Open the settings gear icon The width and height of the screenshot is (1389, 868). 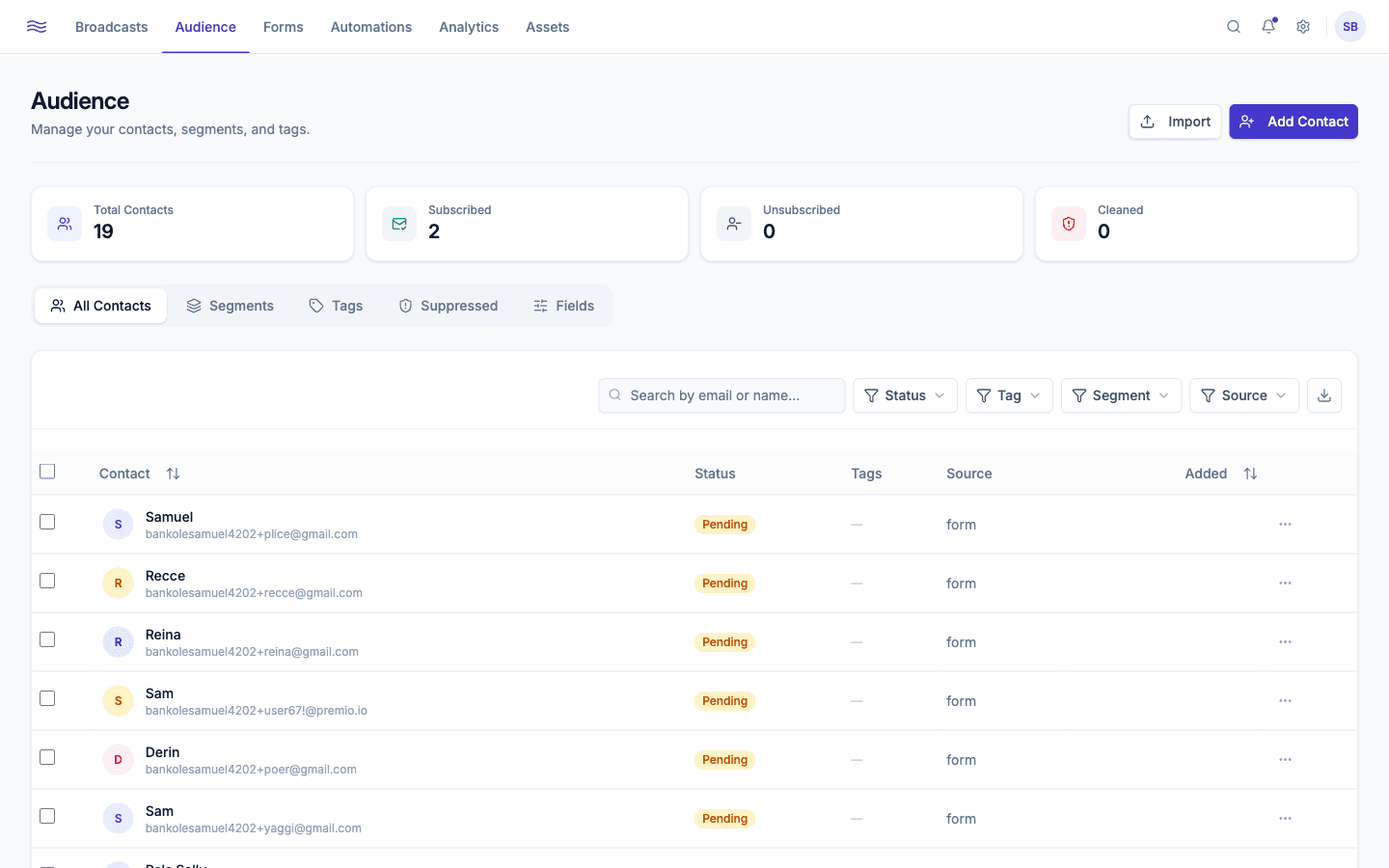[1303, 27]
